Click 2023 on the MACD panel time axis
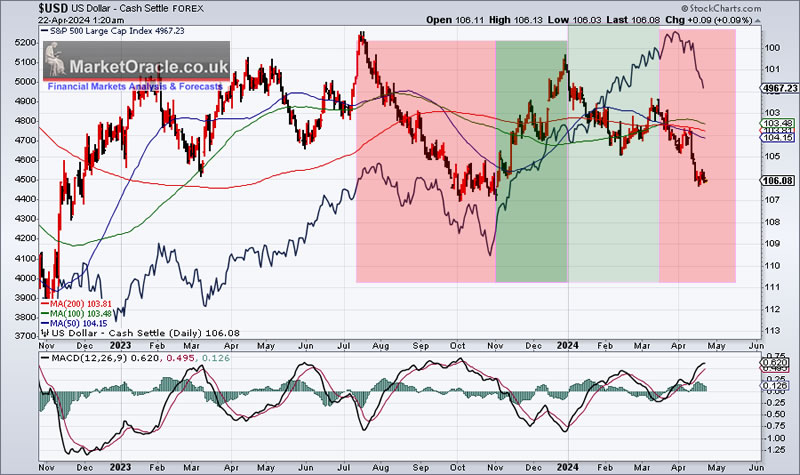 [120, 467]
